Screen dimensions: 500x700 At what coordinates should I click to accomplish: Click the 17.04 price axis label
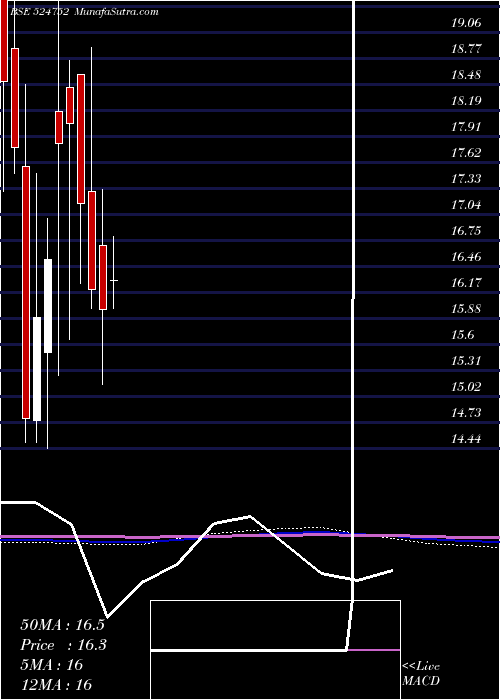pyautogui.click(x=467, y=205)
